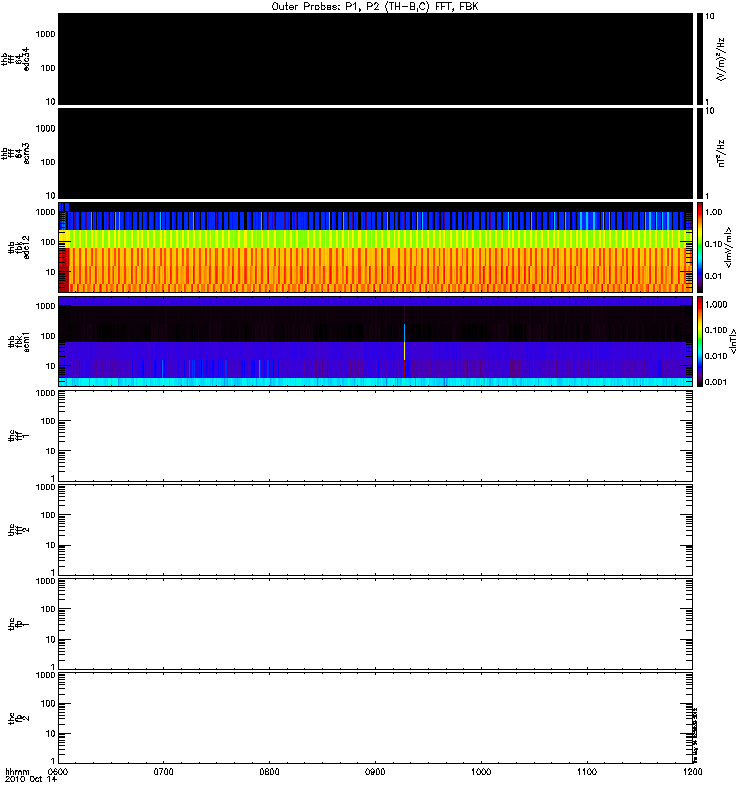Select the black thb fff scm3 spectrogram panel
Image resolution: width=750 pixels, height=800 pixels.
pos(376,153)
